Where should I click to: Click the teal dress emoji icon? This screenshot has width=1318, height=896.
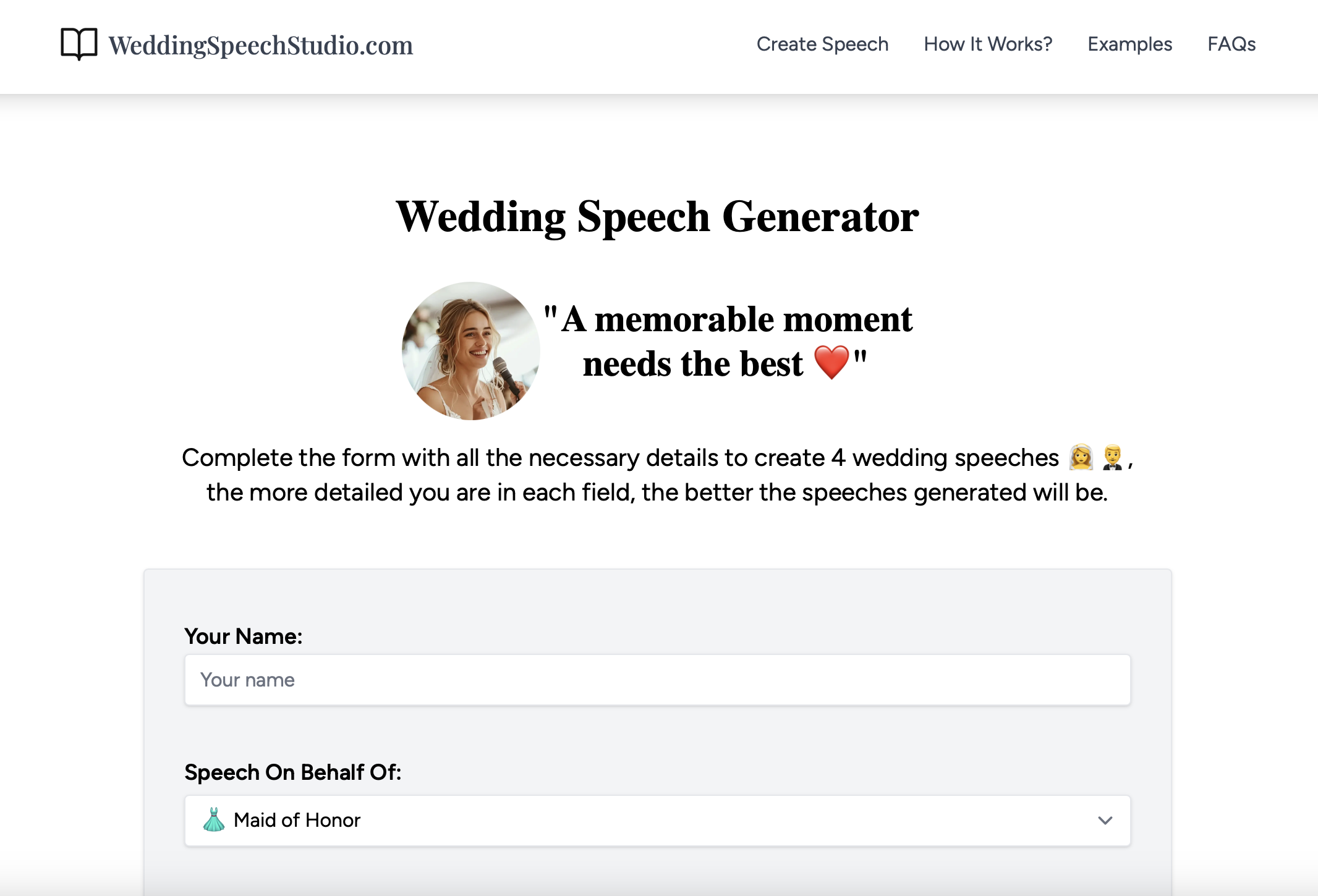click(214, 820)
